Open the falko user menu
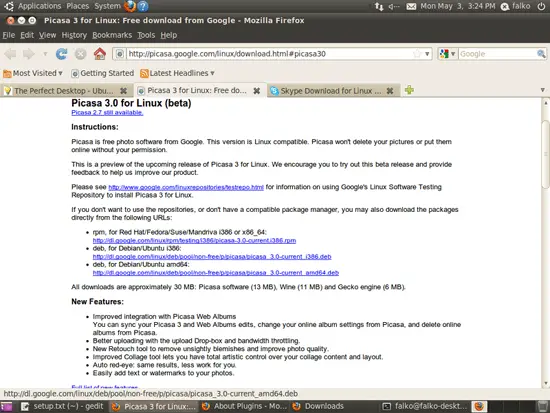The width and height of the screenshot is (550, 413). point(515,6)
